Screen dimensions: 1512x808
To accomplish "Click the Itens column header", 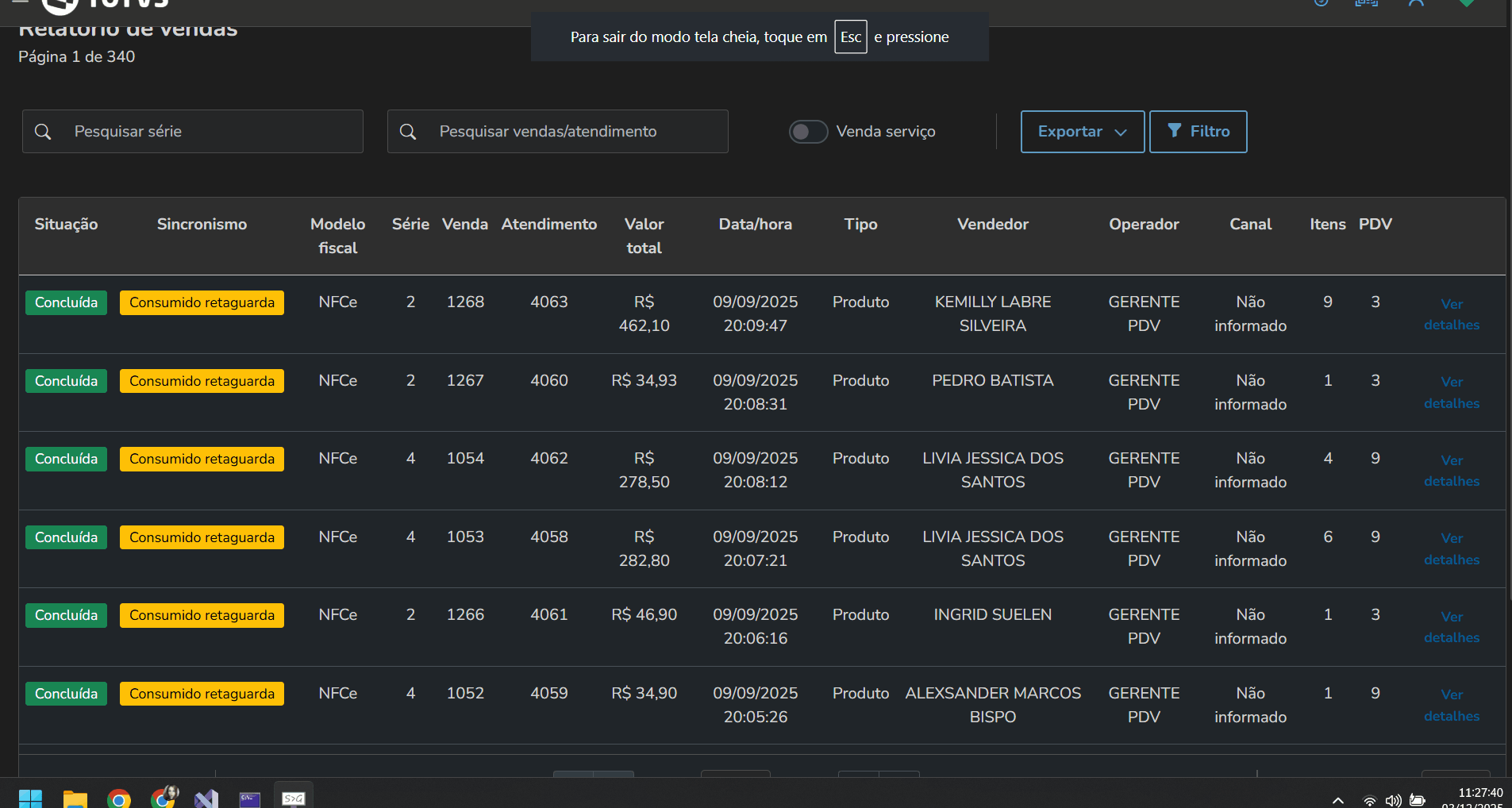I will [1328, 225].
